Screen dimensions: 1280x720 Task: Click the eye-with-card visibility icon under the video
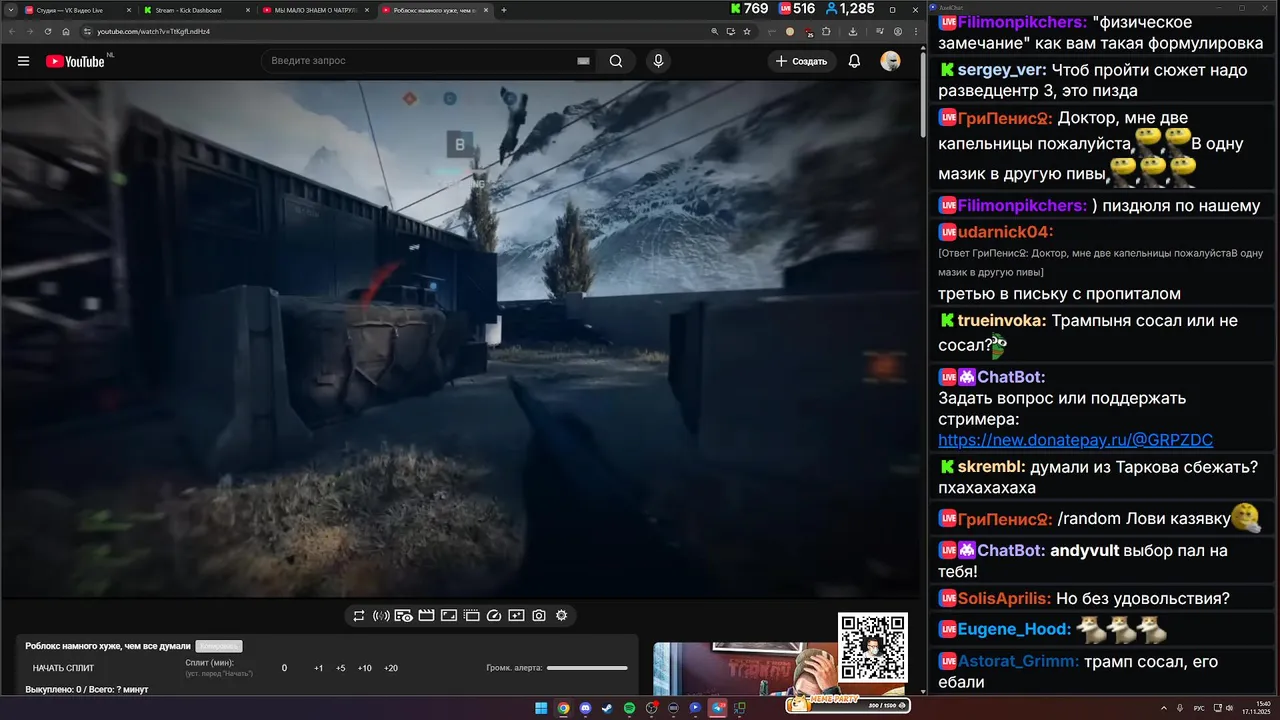tap(404, 616)
